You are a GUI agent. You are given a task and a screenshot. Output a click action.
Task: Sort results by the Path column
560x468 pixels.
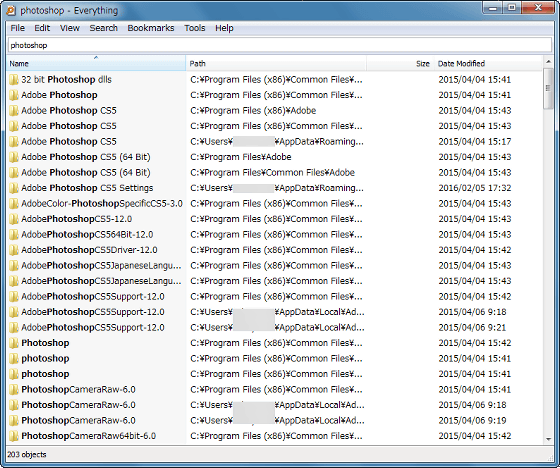click(276, 64)
